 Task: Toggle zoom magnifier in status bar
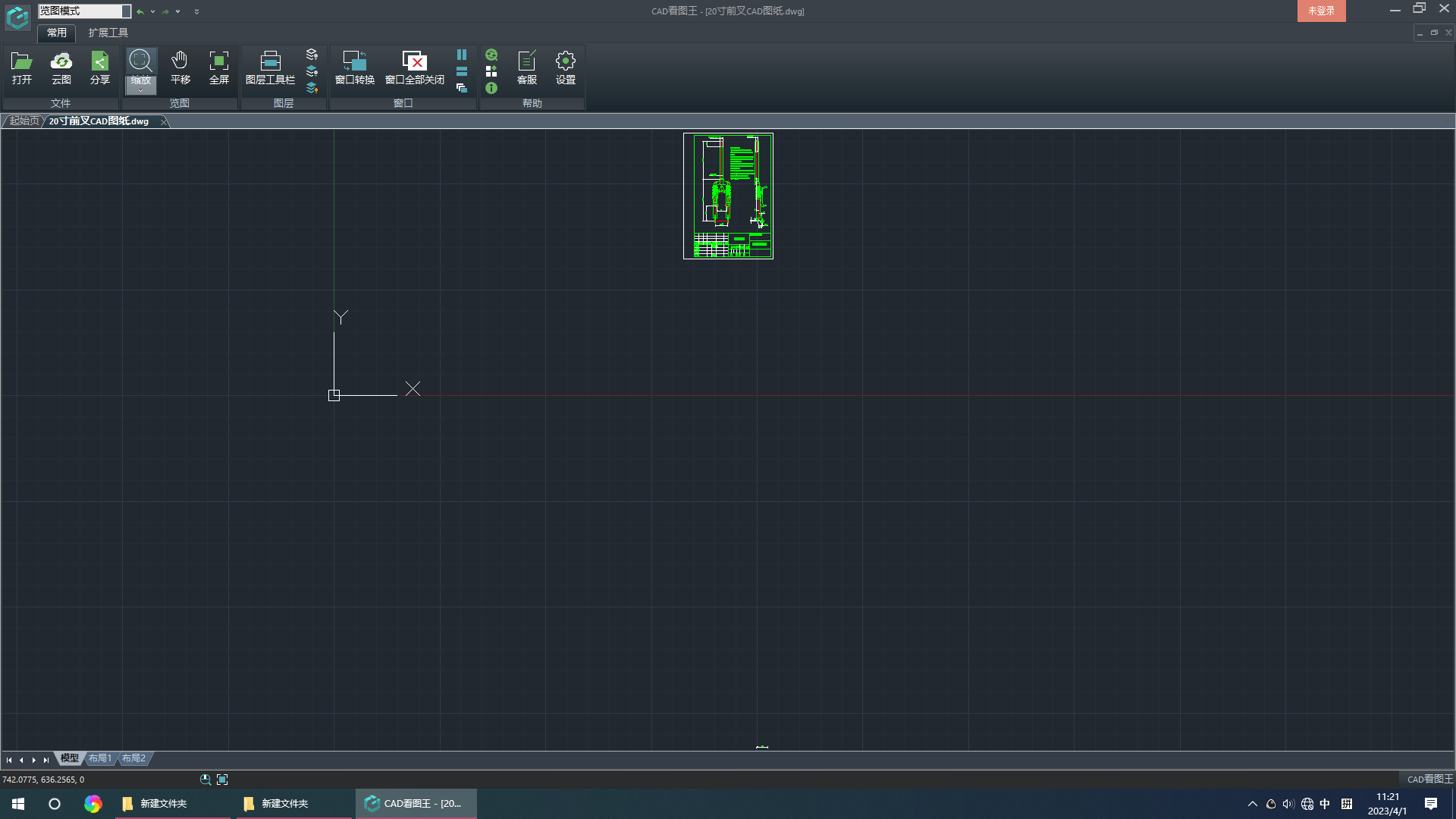pos(205,779)
